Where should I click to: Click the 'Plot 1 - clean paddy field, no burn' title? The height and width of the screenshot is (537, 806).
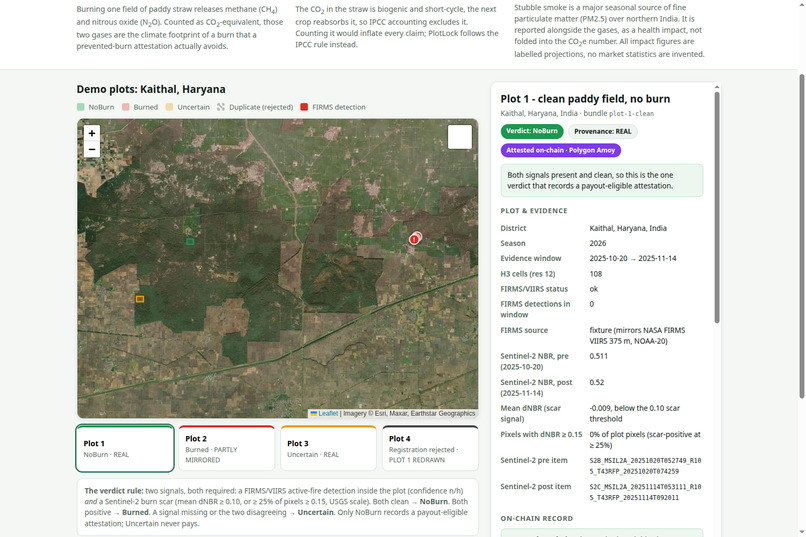tap(585, 99)
